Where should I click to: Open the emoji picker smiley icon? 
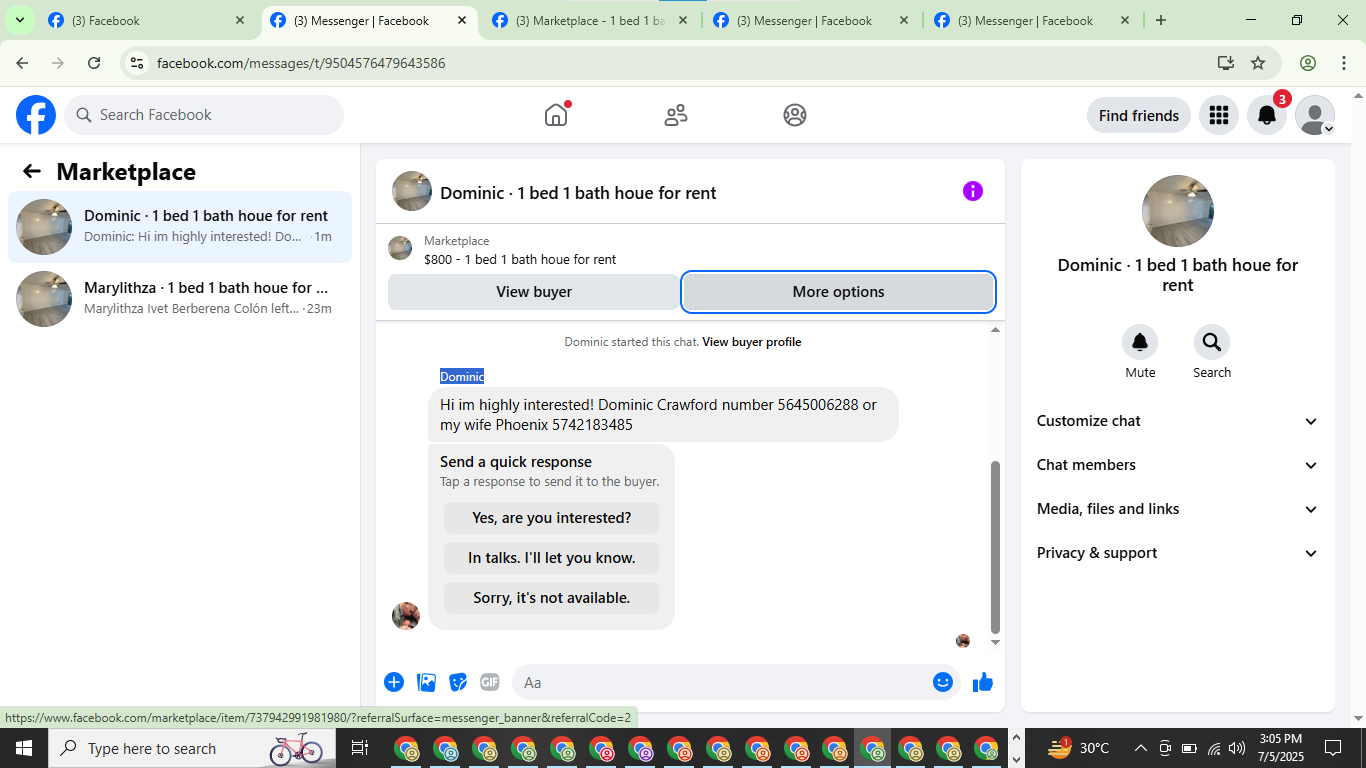click(x=943, y=682)
